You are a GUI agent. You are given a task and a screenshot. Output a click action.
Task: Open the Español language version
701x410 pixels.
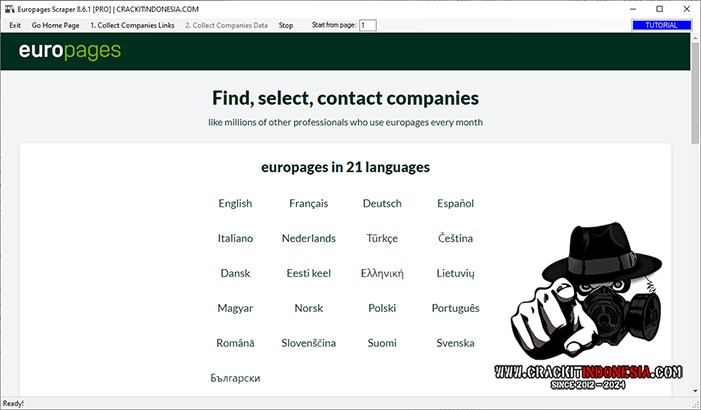(455, 204)
